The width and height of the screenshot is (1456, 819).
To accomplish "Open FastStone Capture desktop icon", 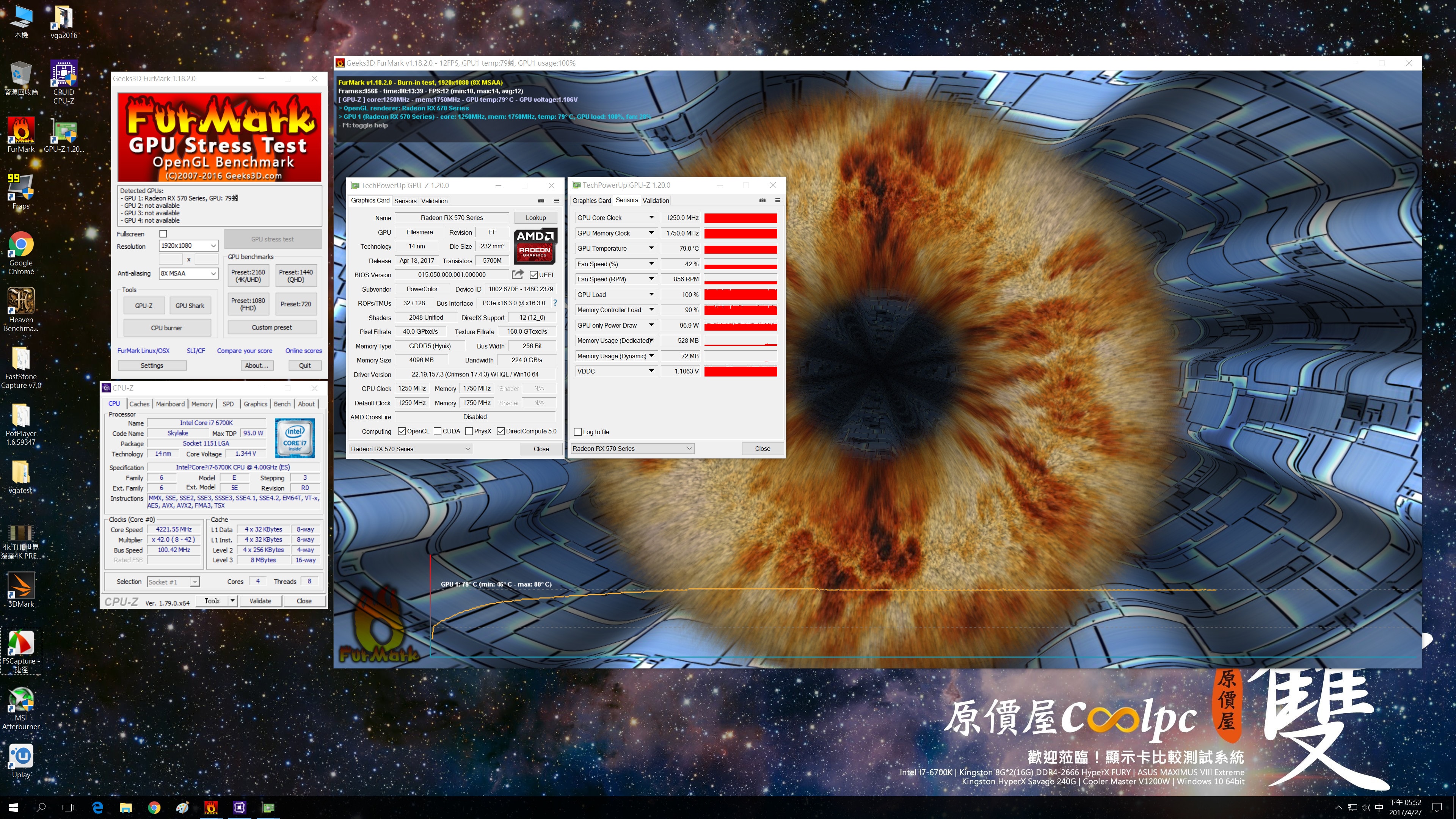I will coord(21,367).
